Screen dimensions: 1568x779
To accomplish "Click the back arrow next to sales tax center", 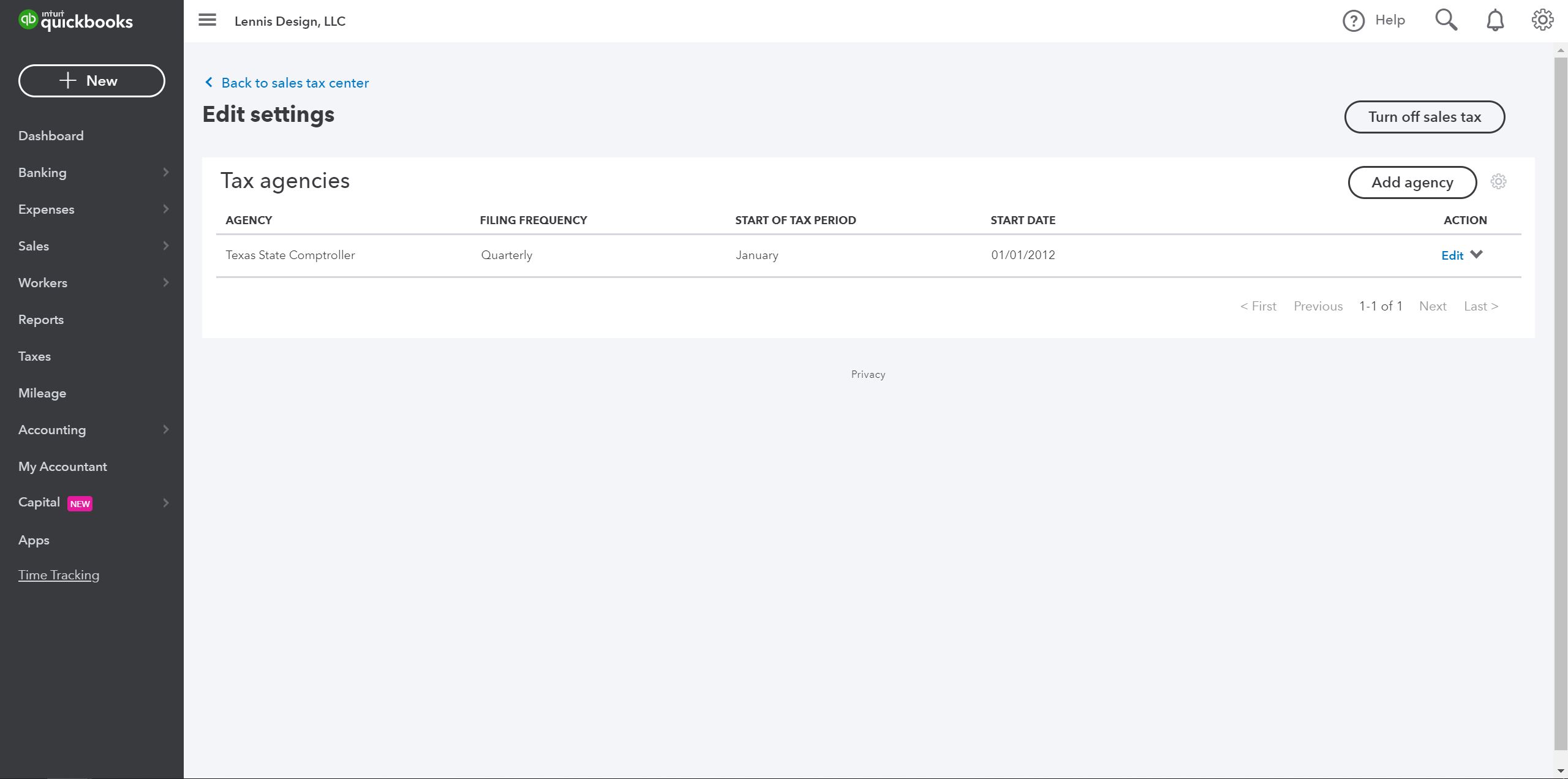I will point(209,83).
